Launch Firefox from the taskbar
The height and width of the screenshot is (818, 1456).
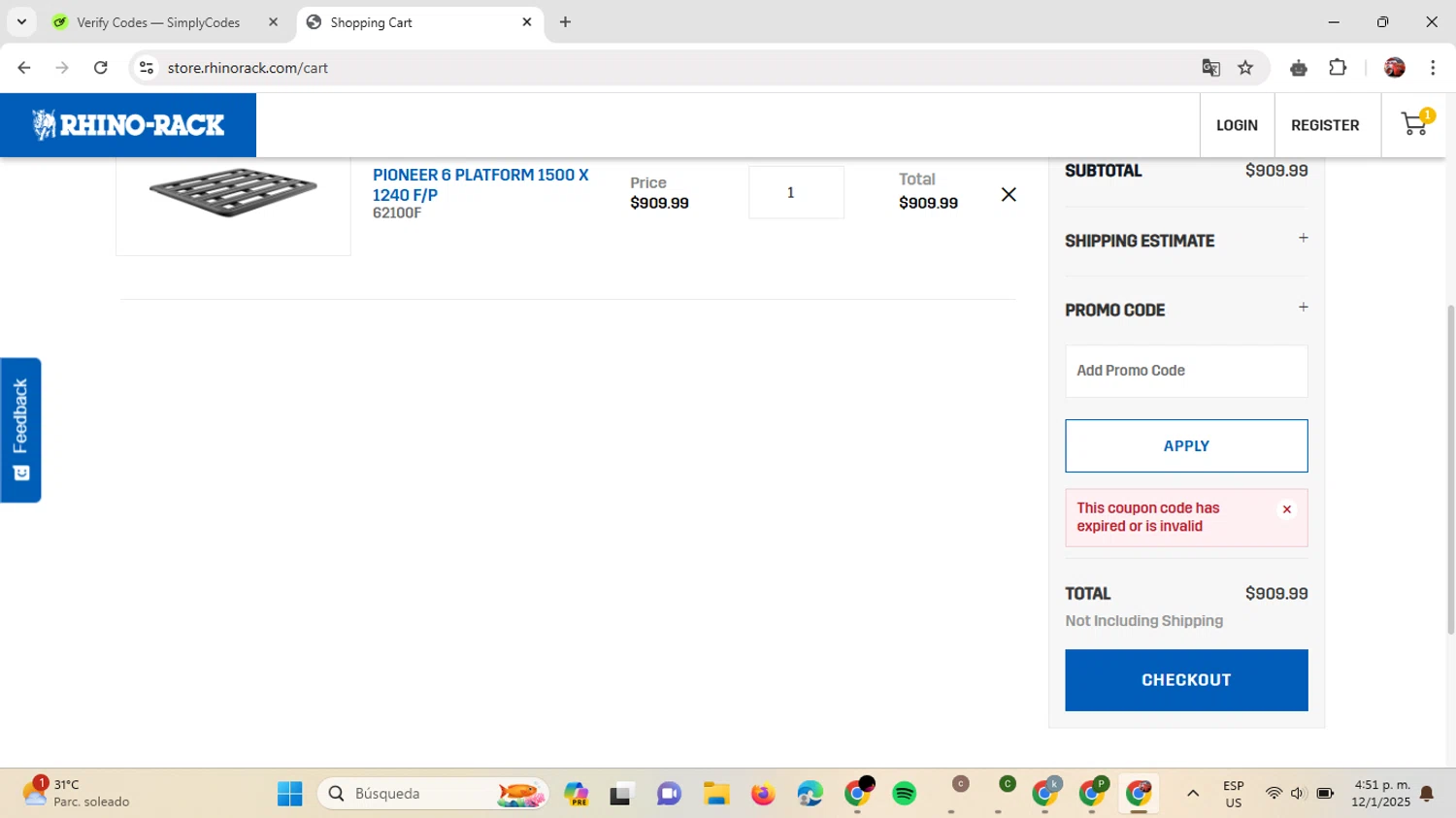coord(763,794)
